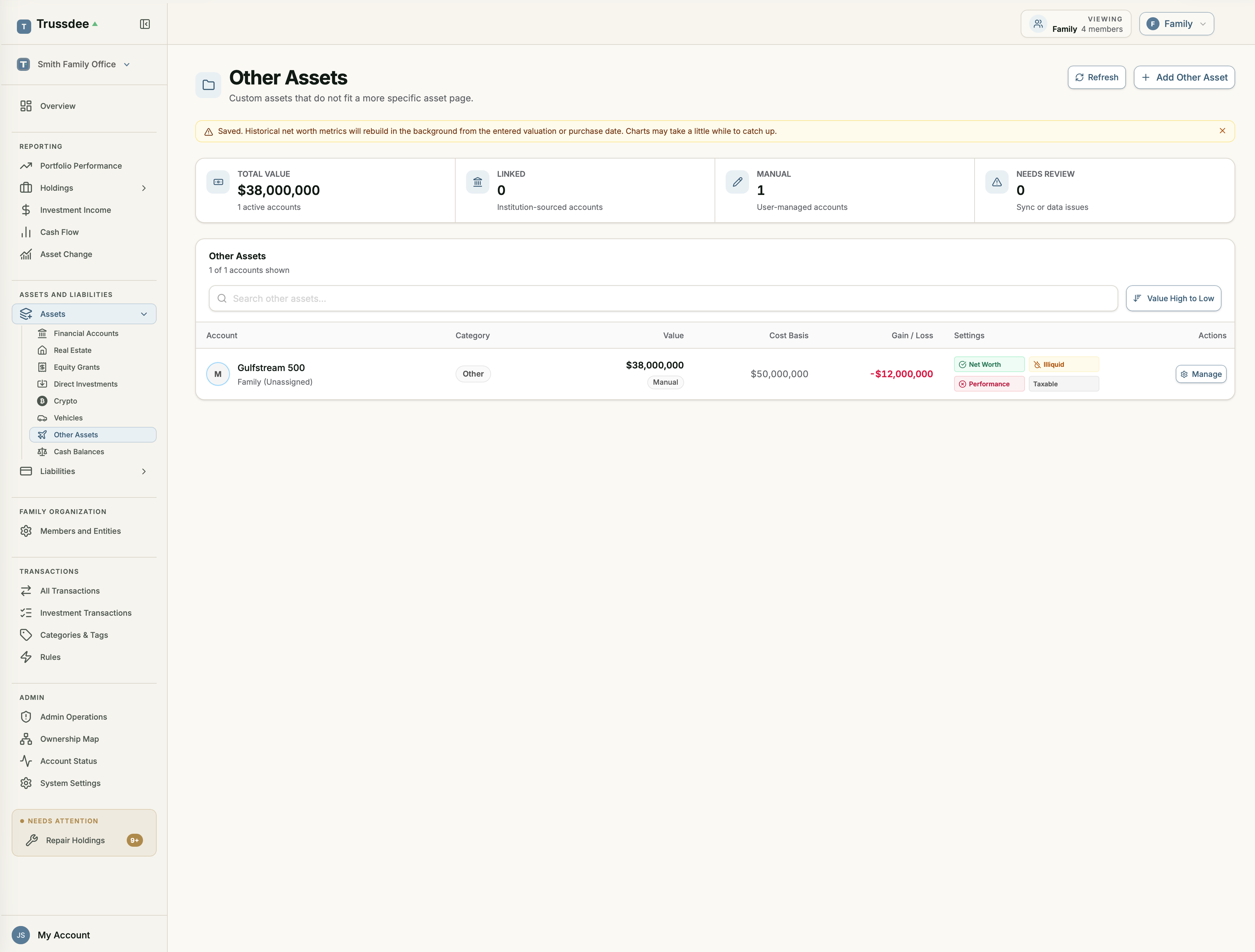Viewport: 1255px width, 952px height.
Task: Click the System Settings gear icon
Action: [26, 783]
